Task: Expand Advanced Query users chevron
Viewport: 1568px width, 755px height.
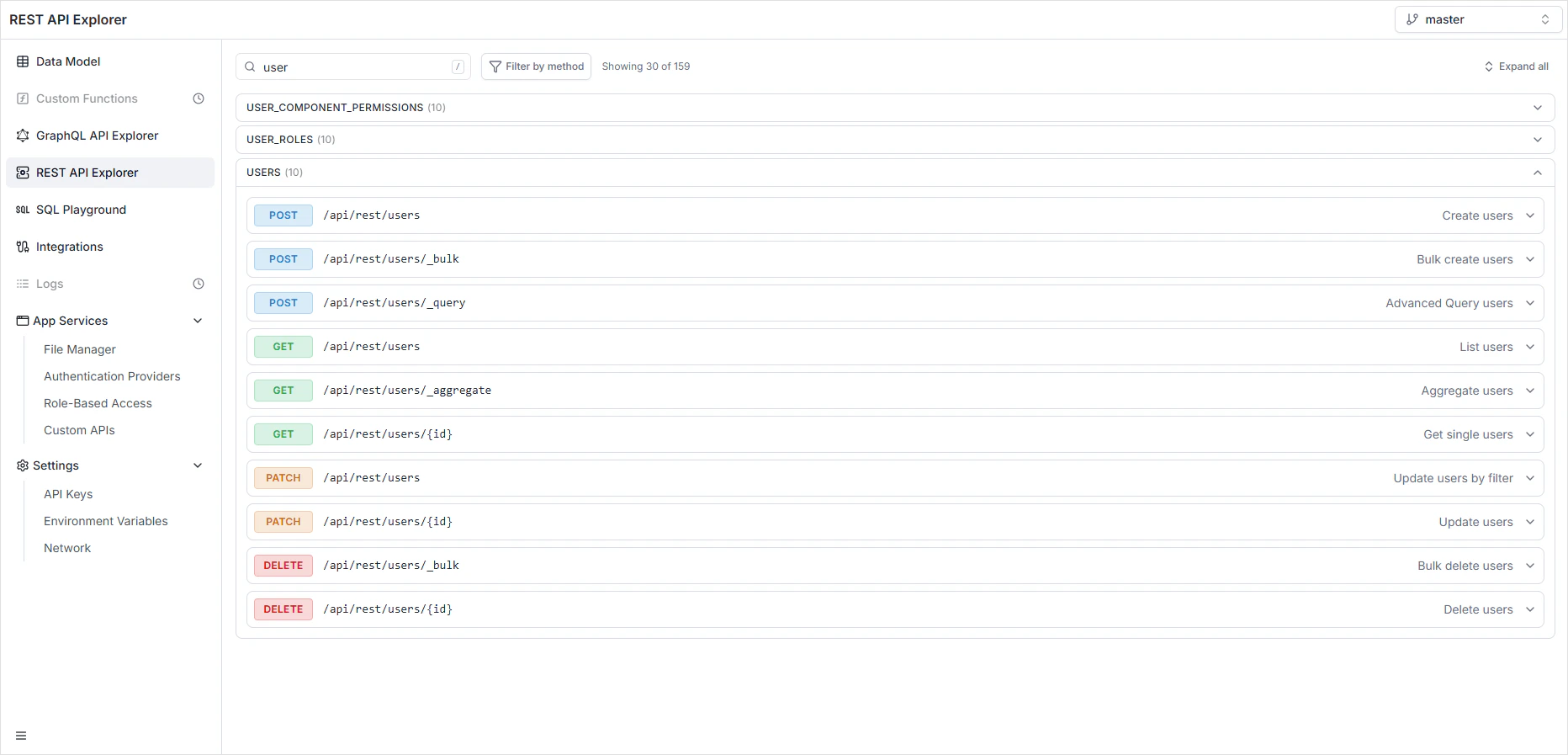Action: pyautogui.click(x=1530, y=303)
